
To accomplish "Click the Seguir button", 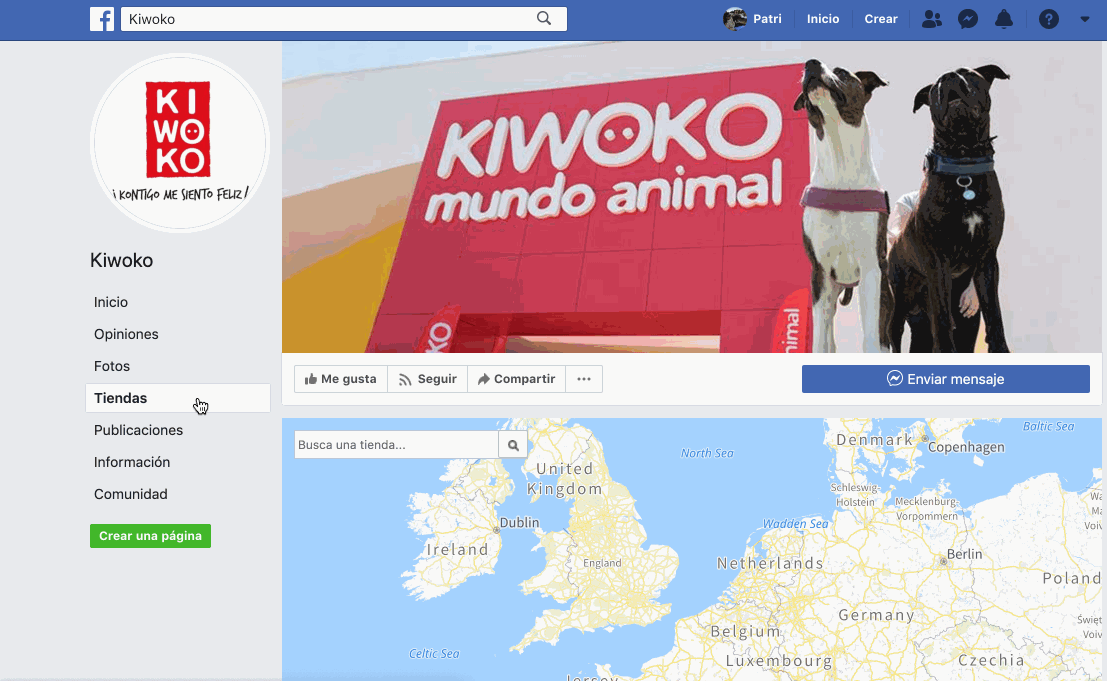I will [x=427, y=379].
